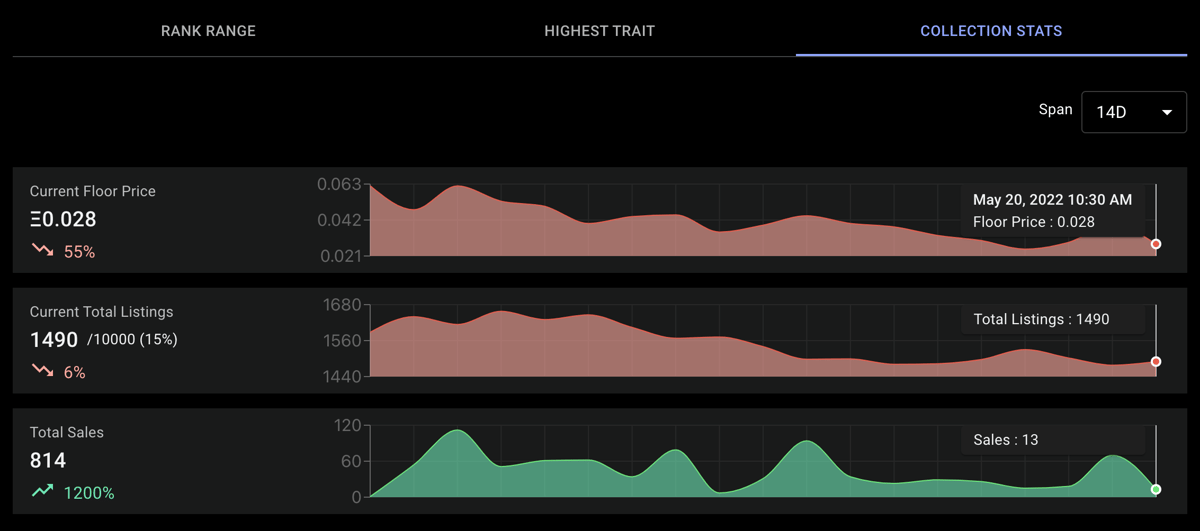The width and height of the screenshot is (1200, 531).
Task: Click the first peak of the green sales chart
Action: [456, 431]
